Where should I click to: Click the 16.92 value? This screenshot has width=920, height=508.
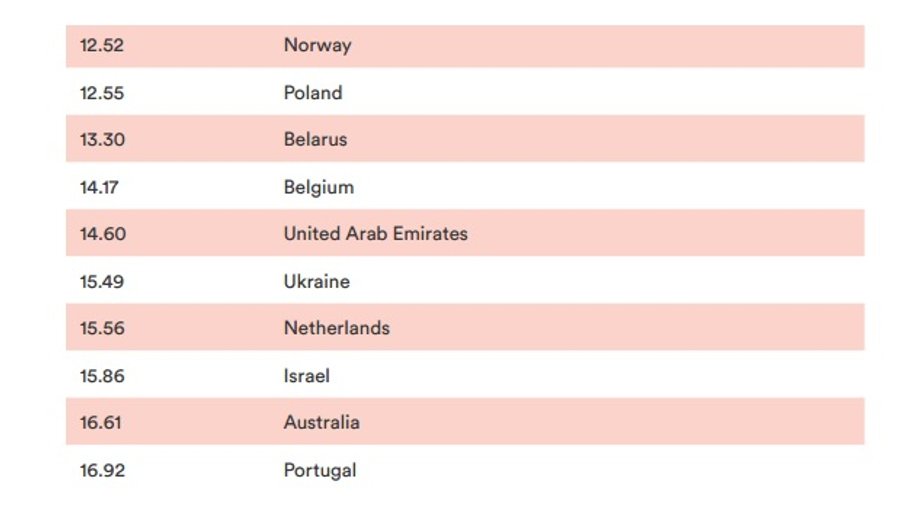point(102,471)
